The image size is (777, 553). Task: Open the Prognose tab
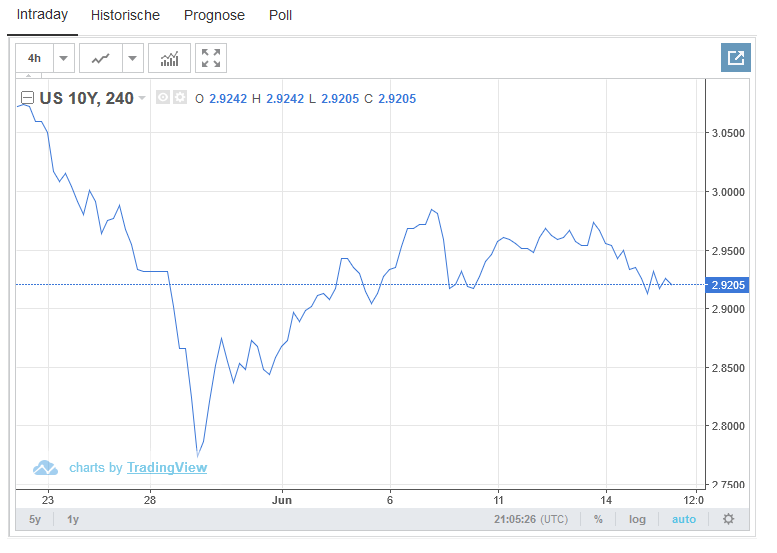[x=215, y=16]
